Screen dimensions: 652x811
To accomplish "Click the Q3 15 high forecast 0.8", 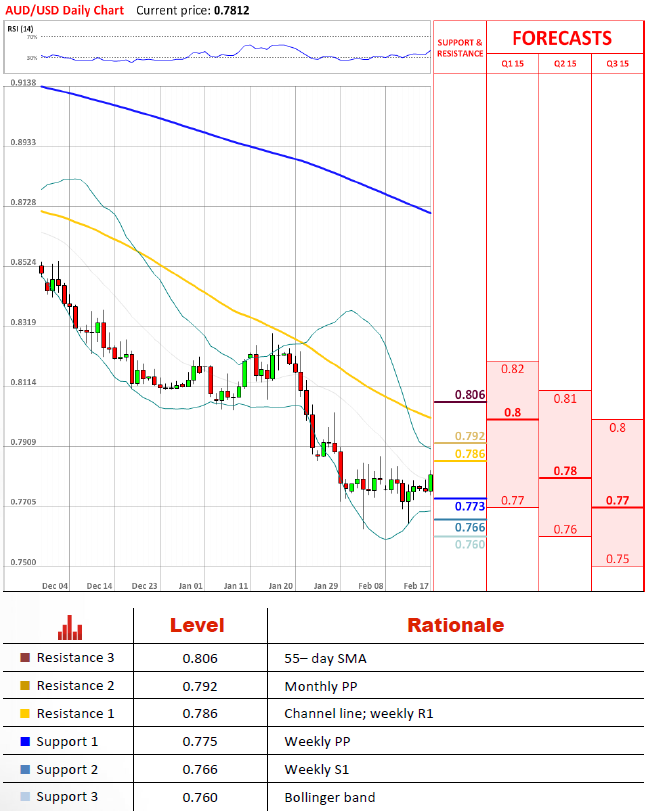I will tap(617, 428).
